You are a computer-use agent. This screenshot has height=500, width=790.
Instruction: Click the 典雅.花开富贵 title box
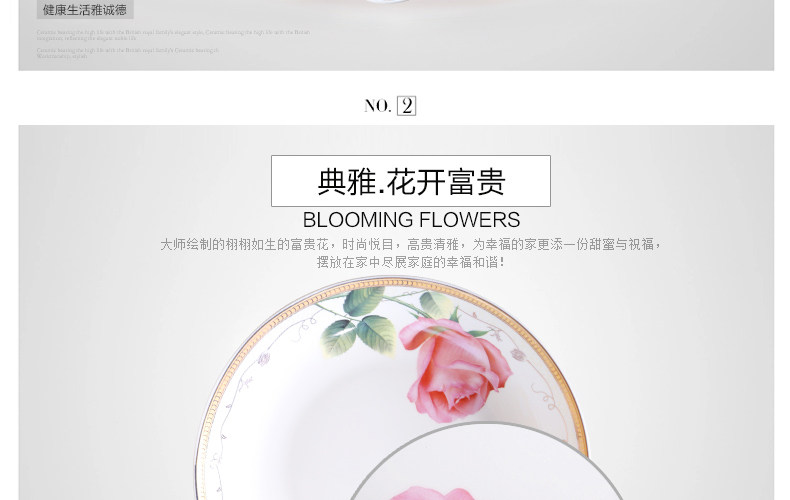click(x=411, y=181)
